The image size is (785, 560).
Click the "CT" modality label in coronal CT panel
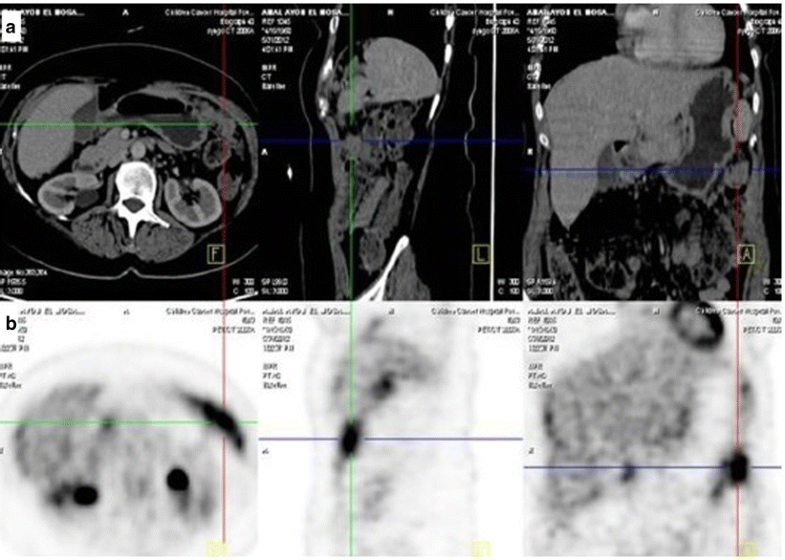click(531, 77)
